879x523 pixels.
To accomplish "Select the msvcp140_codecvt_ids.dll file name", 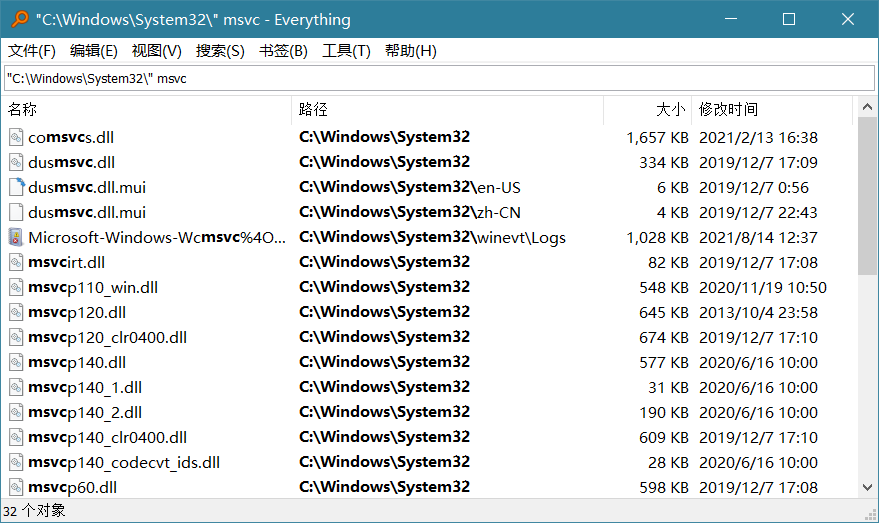I will point(124,462).
